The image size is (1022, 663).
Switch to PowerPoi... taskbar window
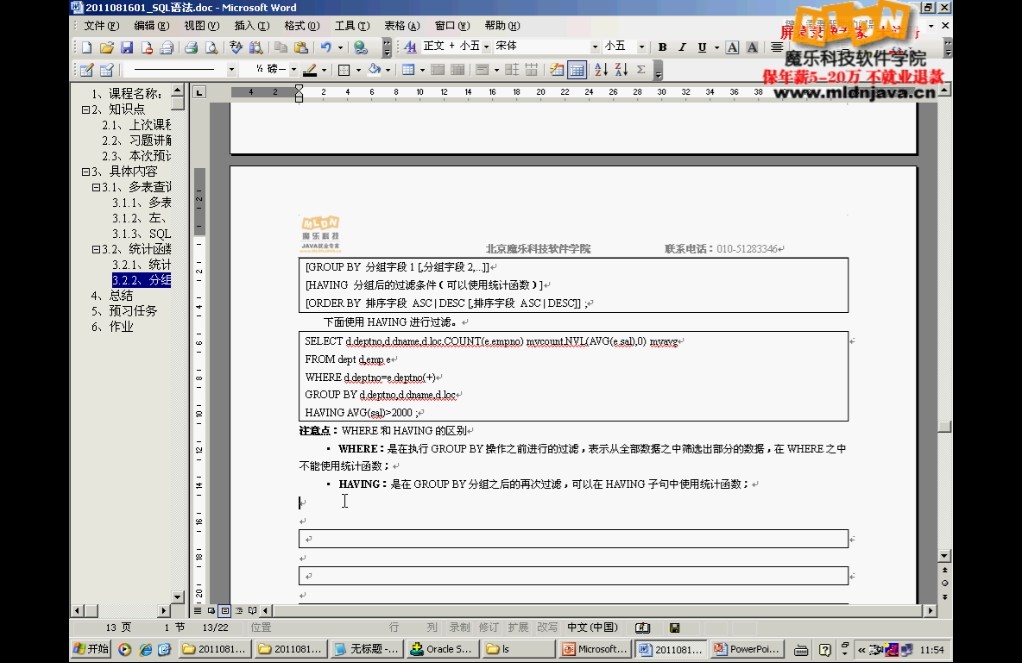click(747, 649)
